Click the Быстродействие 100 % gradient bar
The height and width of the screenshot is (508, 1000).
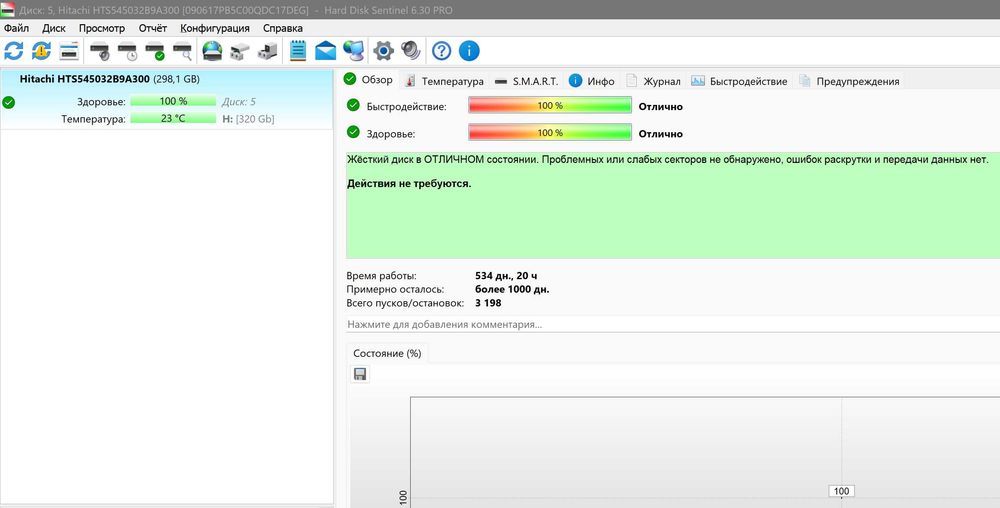pos(550,106)
